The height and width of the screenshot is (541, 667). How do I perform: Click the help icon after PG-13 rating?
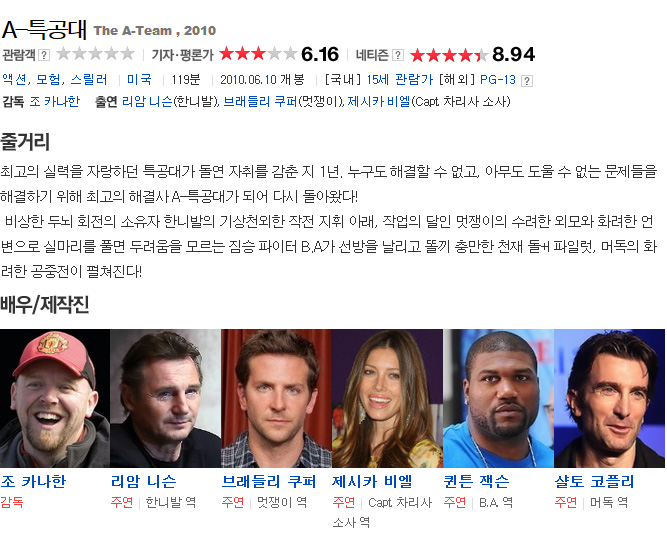[x=527, y=81]
